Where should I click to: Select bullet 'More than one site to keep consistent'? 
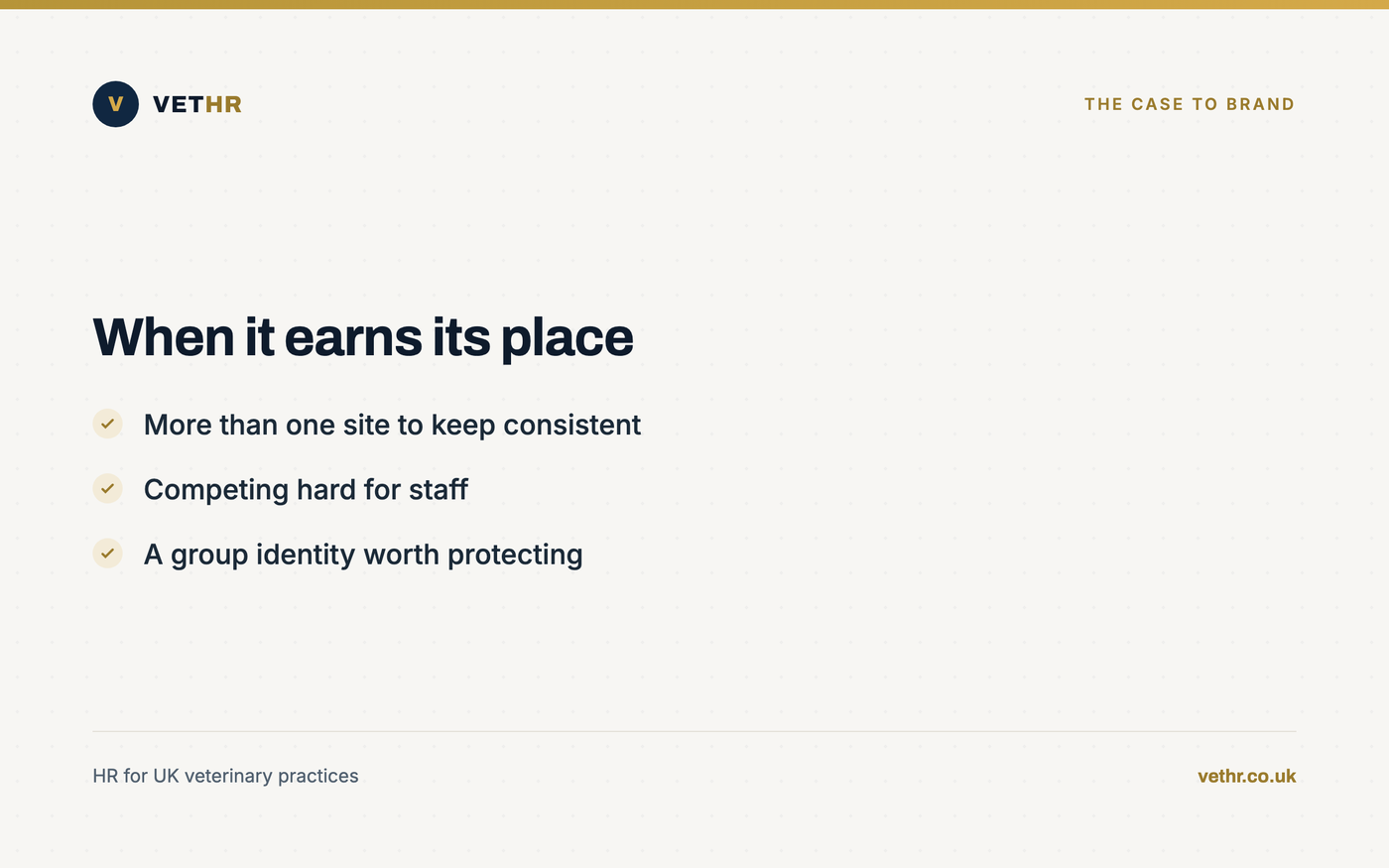392,425
